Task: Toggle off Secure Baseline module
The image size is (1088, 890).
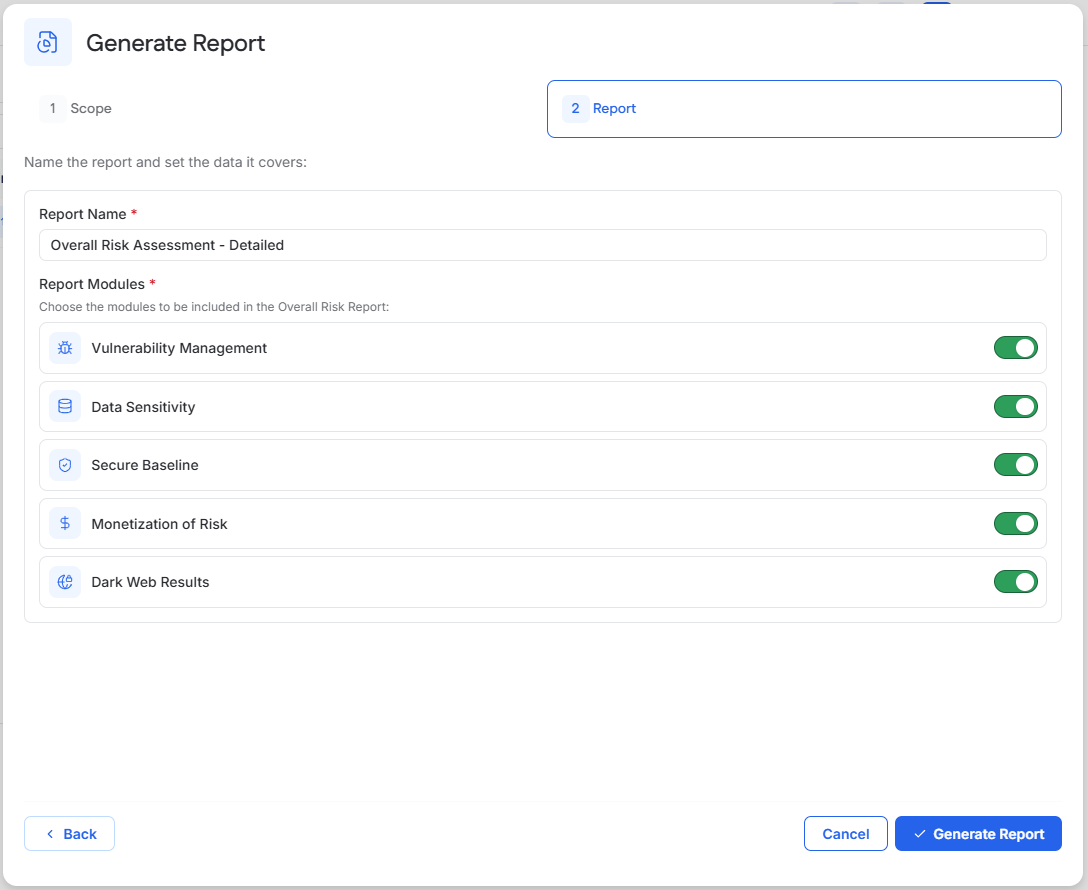Action: tap(1015, 465)
